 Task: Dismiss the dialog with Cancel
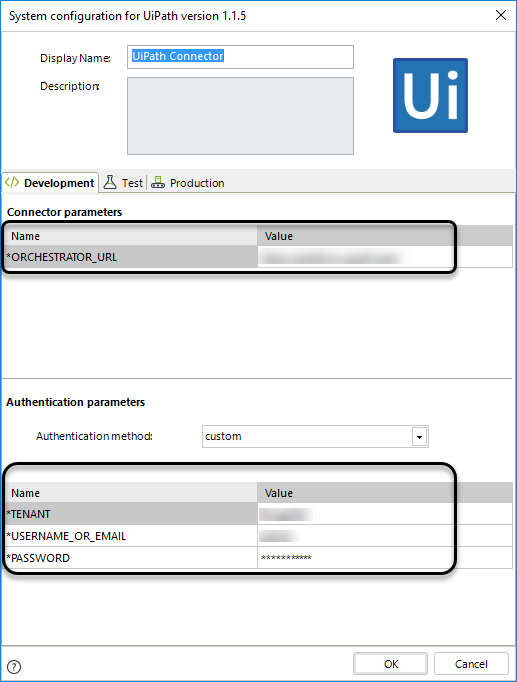(x=471, y=664)
